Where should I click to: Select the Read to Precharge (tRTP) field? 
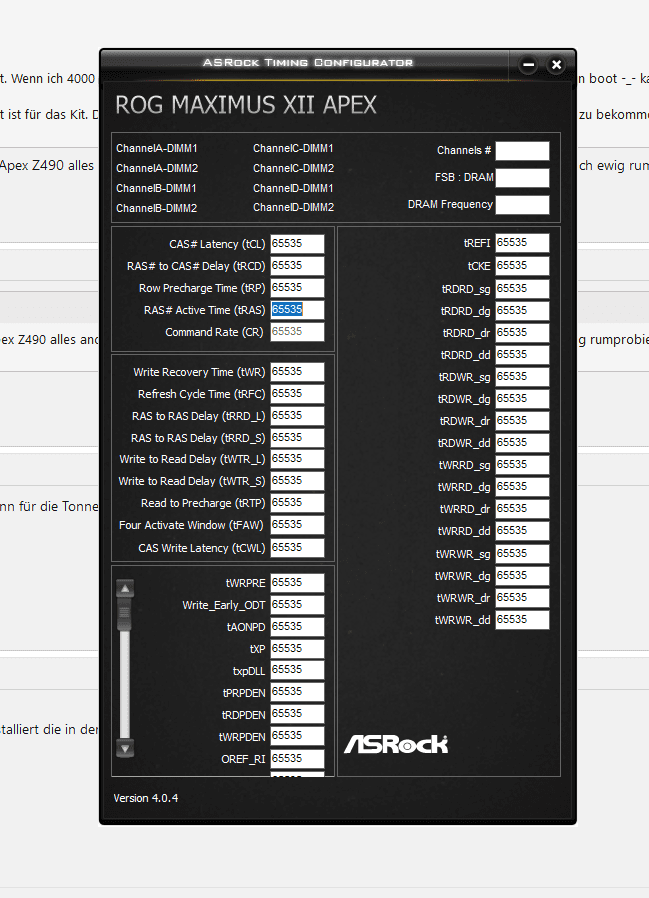click(x=297, y=503)
